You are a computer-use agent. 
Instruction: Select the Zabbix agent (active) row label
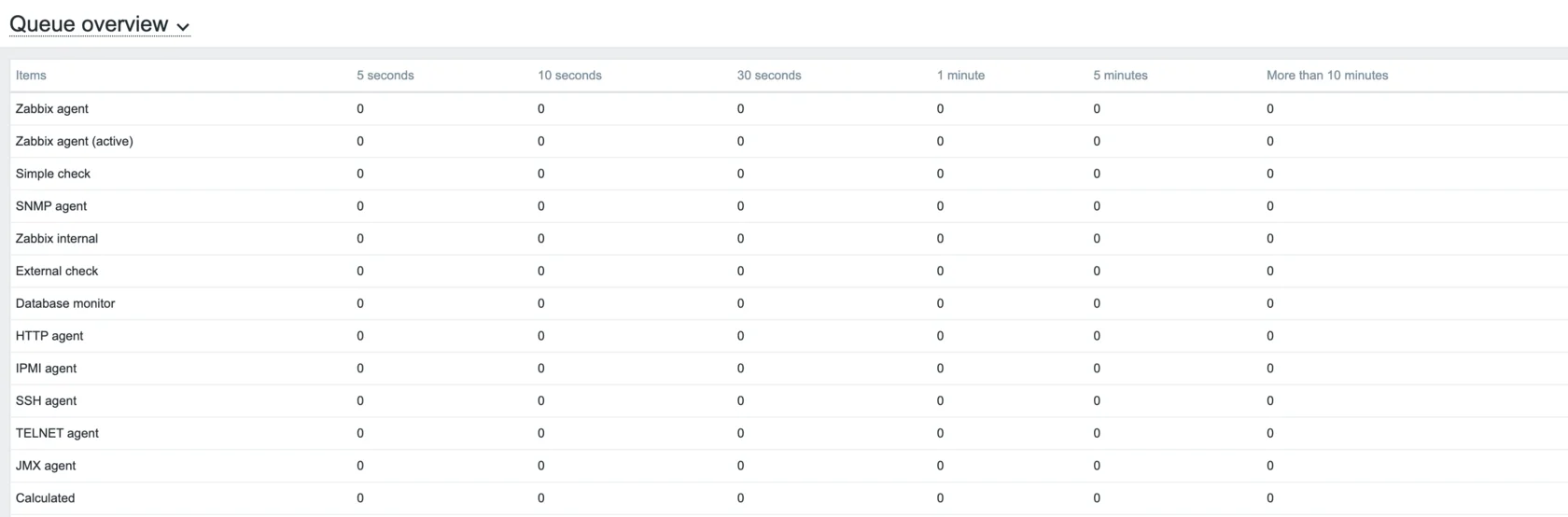[75, 142]
